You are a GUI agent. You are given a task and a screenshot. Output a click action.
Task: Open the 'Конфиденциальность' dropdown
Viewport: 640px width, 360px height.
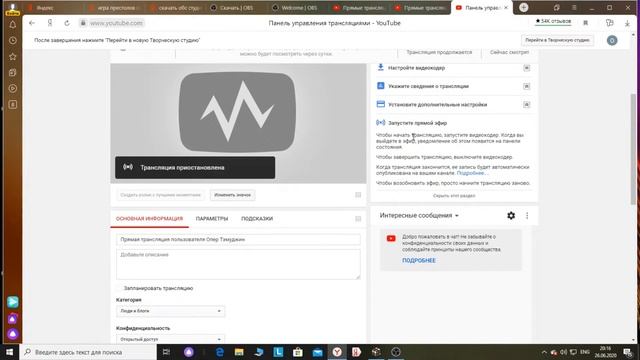pos(170,339)
